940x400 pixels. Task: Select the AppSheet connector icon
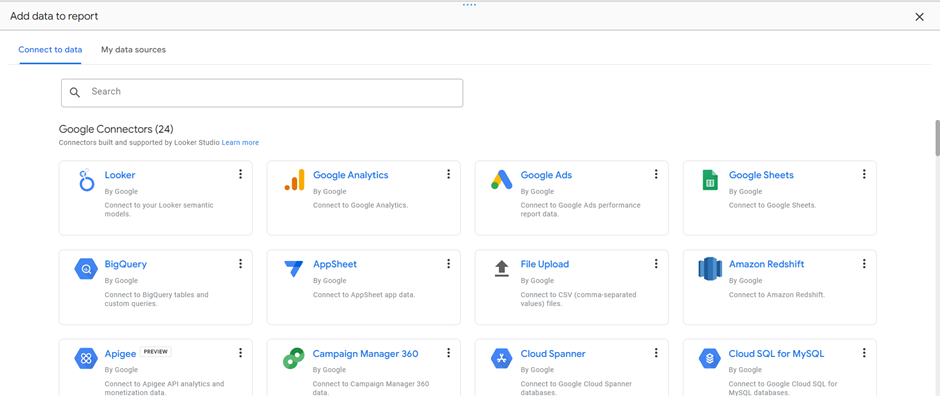294,270
